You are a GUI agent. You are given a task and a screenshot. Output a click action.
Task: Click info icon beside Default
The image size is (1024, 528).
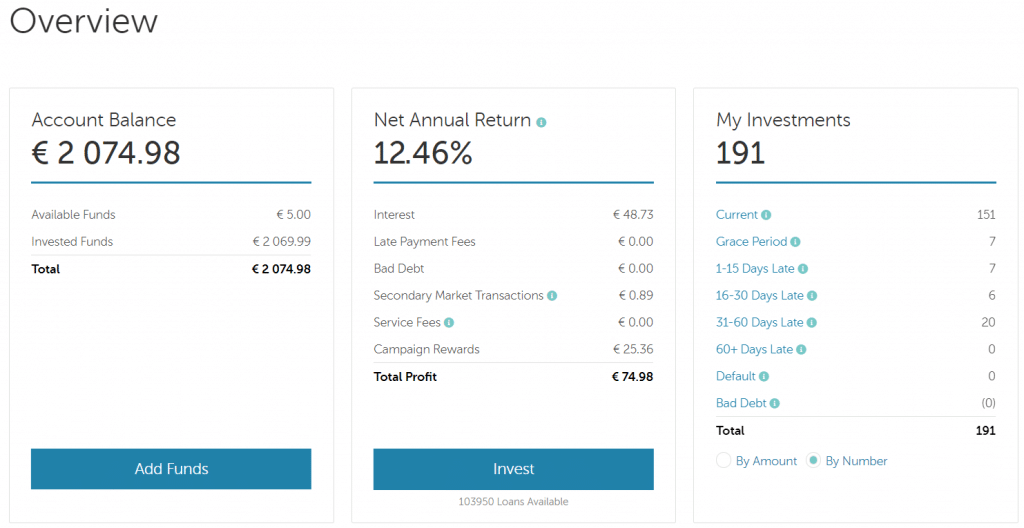point(764,377)
